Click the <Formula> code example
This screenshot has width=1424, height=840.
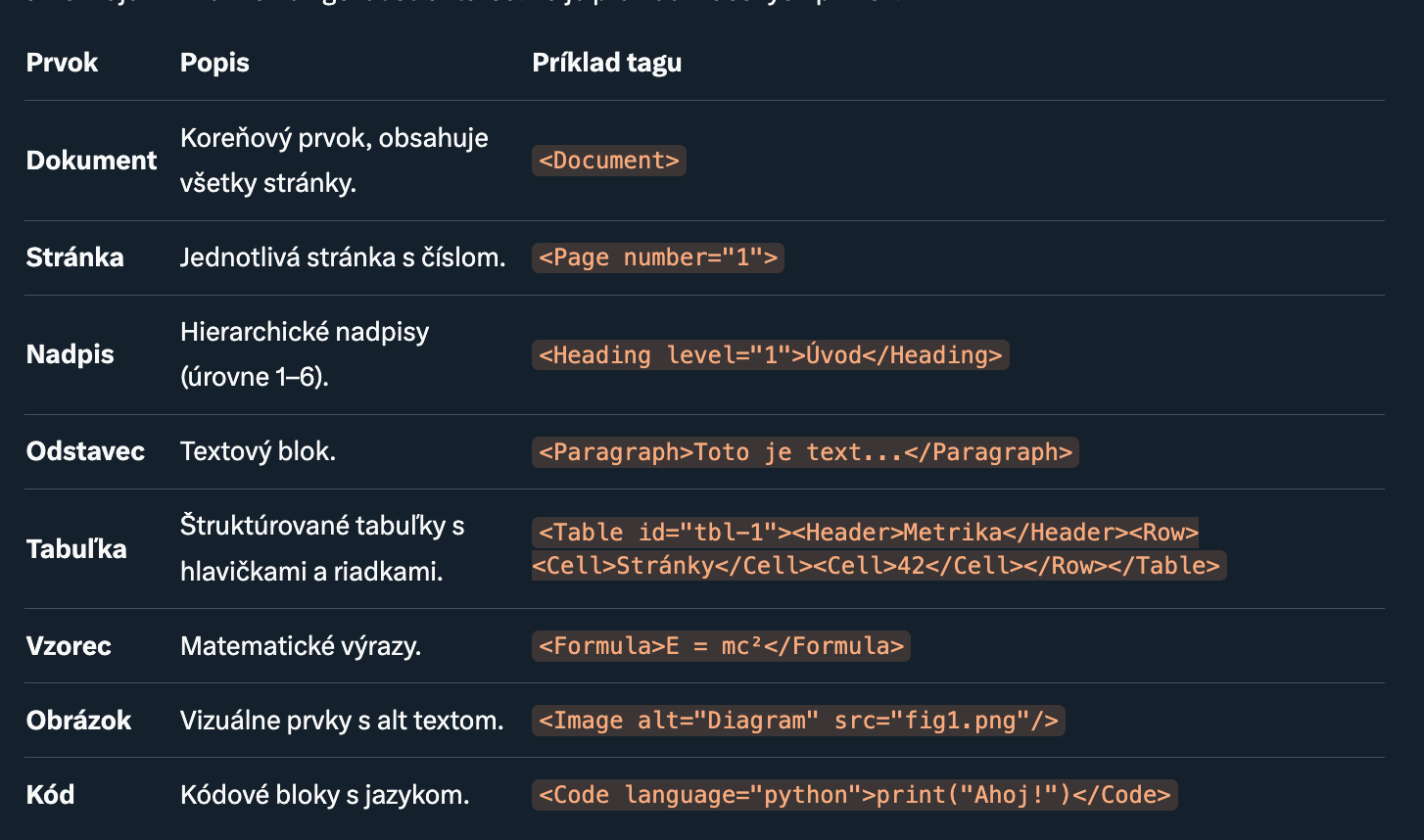click(x=721, y=646)
